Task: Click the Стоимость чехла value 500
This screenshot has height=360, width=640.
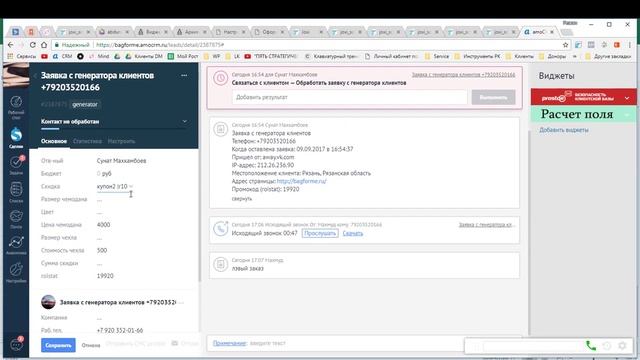Action: point(102,251)
